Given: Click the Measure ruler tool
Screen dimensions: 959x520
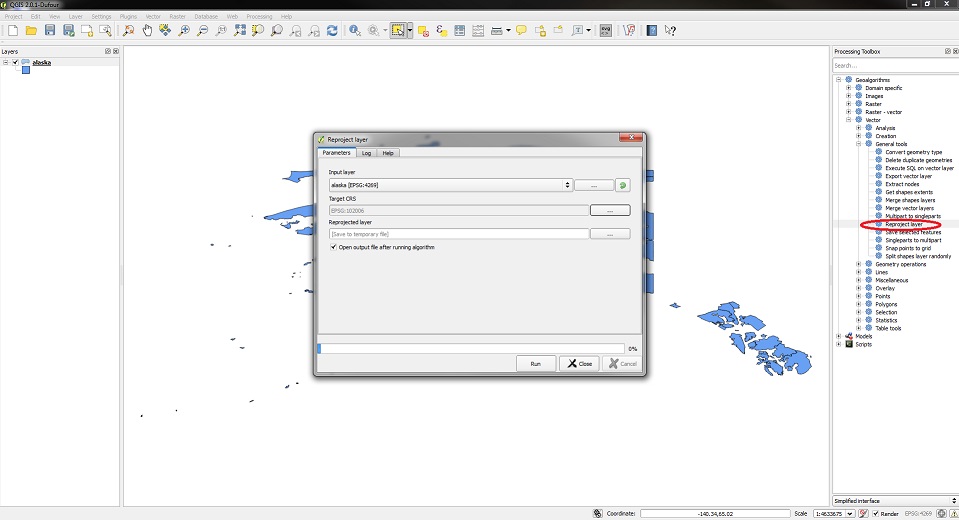Looking at the screenshot, I should coord(497,30).
